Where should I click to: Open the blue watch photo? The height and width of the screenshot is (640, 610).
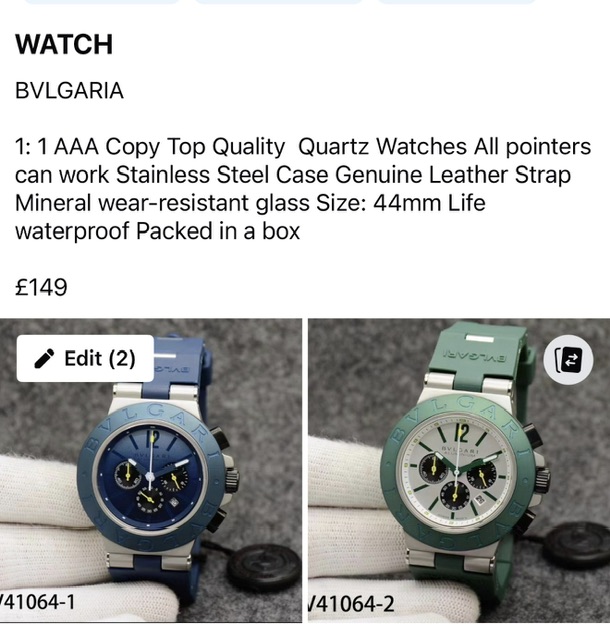[x=151, y=471]
